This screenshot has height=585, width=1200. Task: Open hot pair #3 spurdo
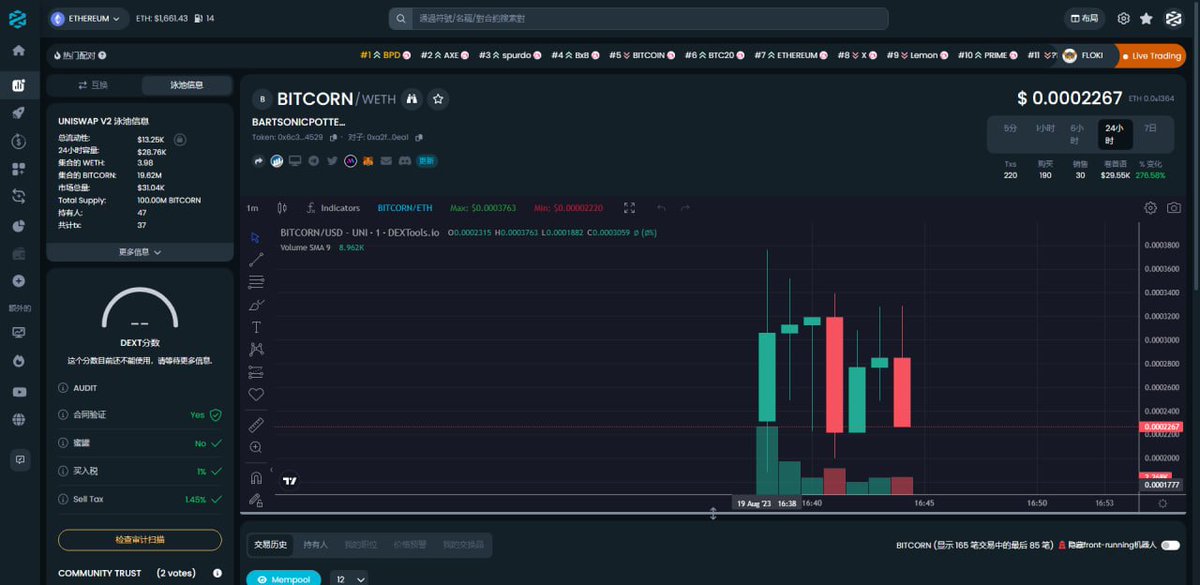click(510, 55)
